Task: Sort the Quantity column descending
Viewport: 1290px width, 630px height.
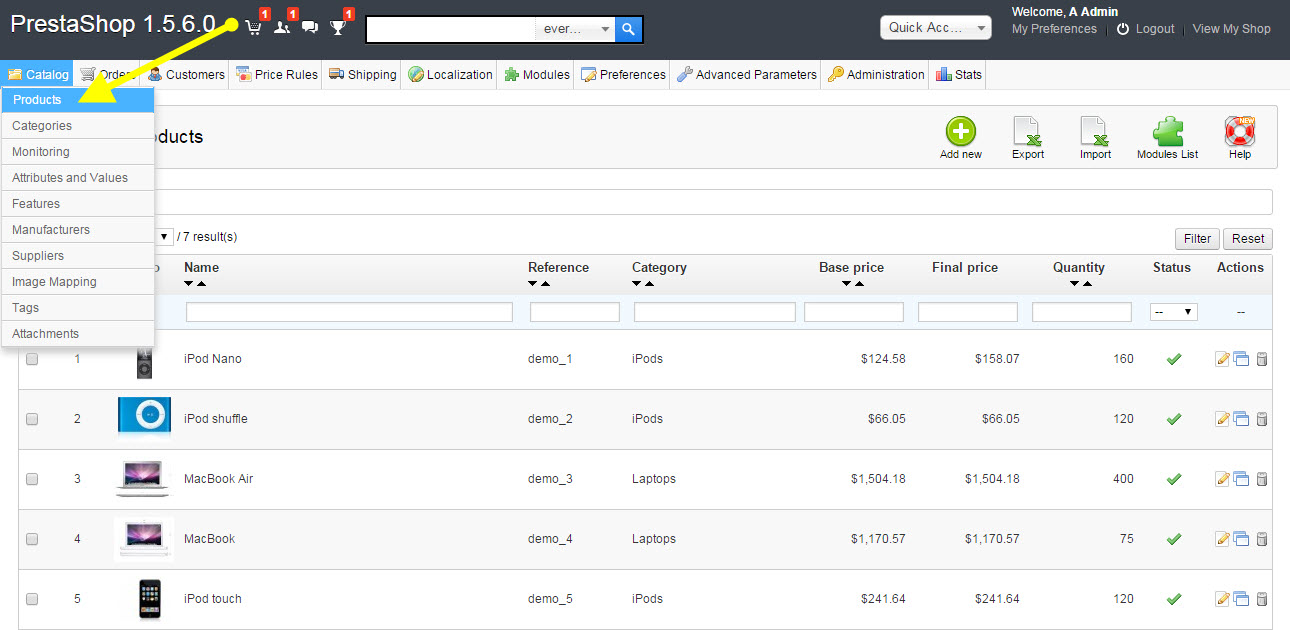Action: pos(1075,284)
